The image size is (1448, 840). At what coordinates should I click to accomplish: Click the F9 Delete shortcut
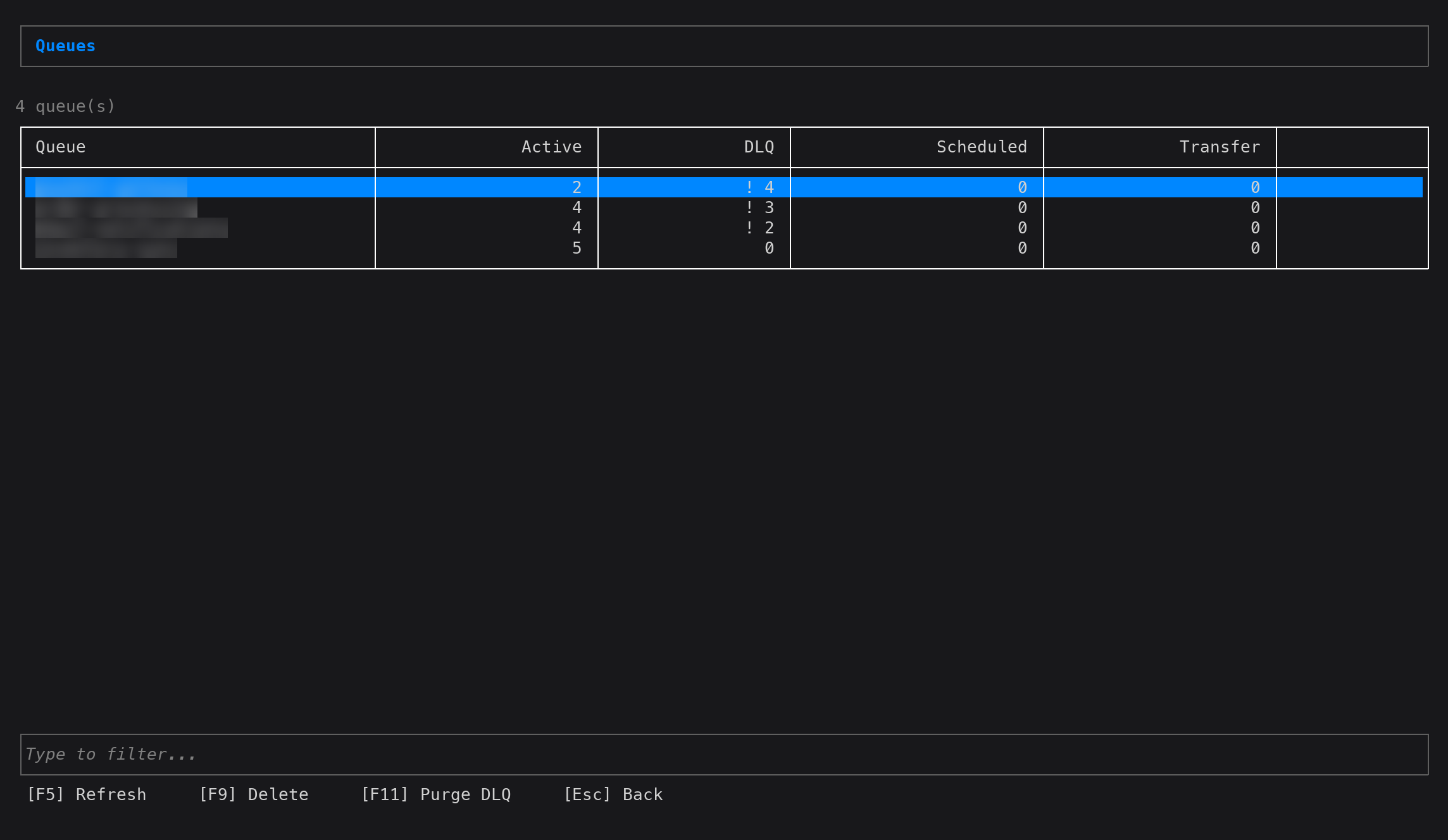click(x=254, y=794)
